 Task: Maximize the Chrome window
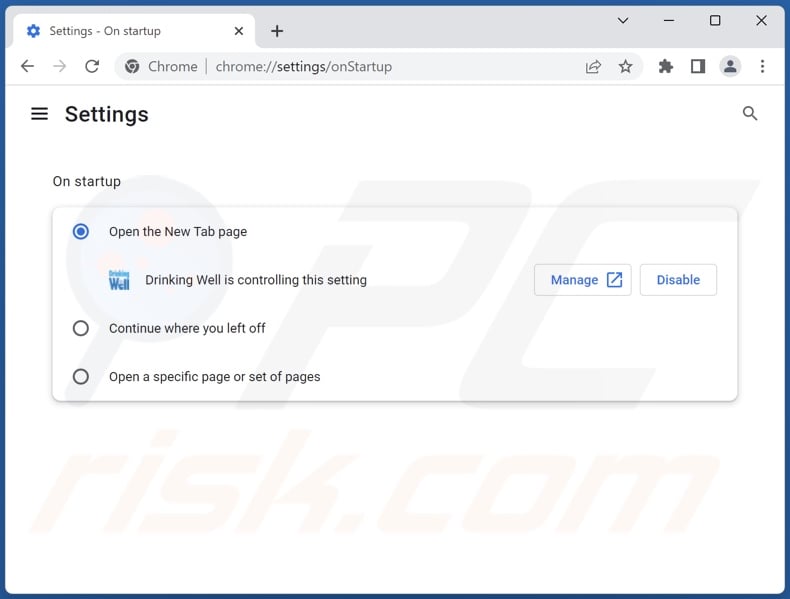715,21
